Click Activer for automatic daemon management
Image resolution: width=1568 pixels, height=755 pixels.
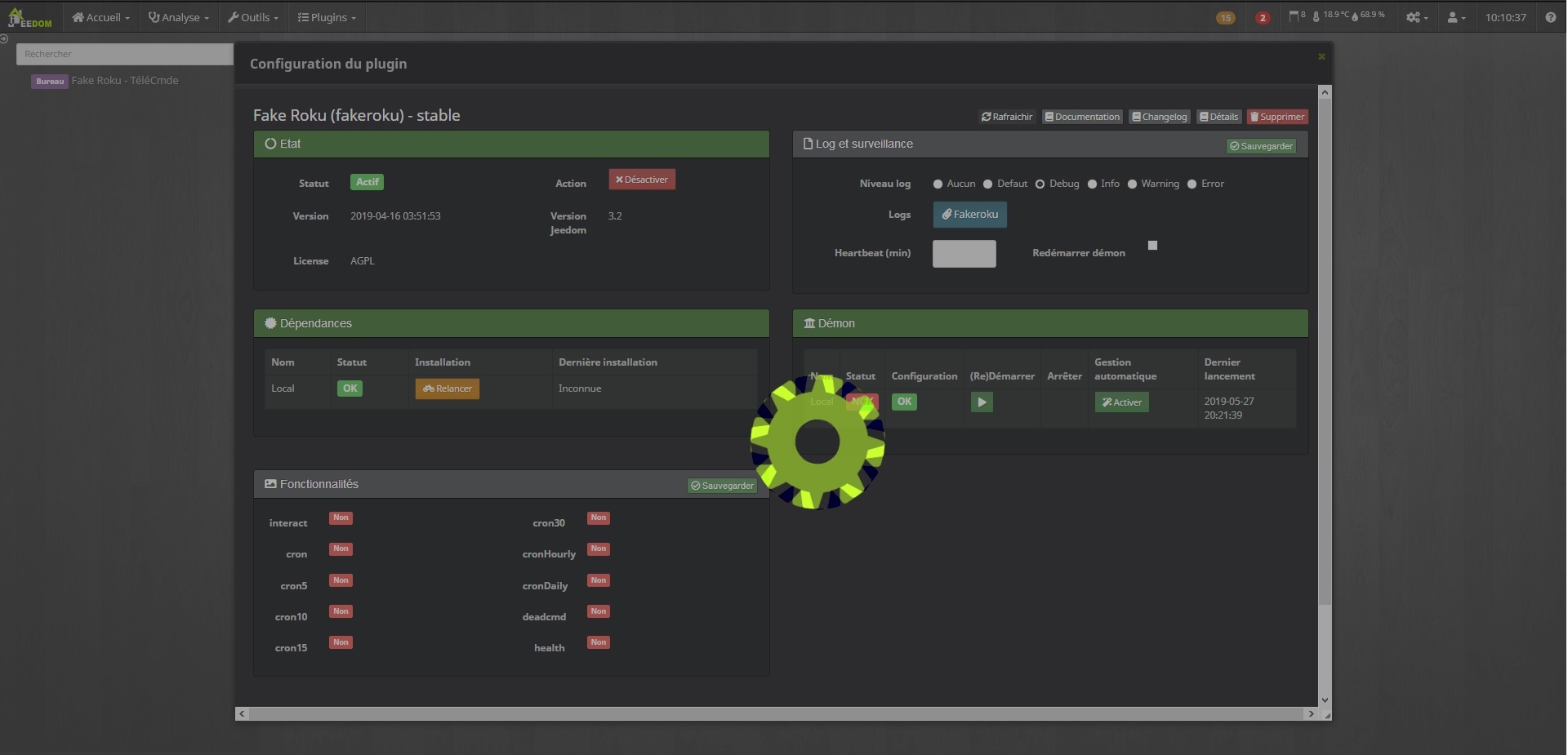(1121, 402)
